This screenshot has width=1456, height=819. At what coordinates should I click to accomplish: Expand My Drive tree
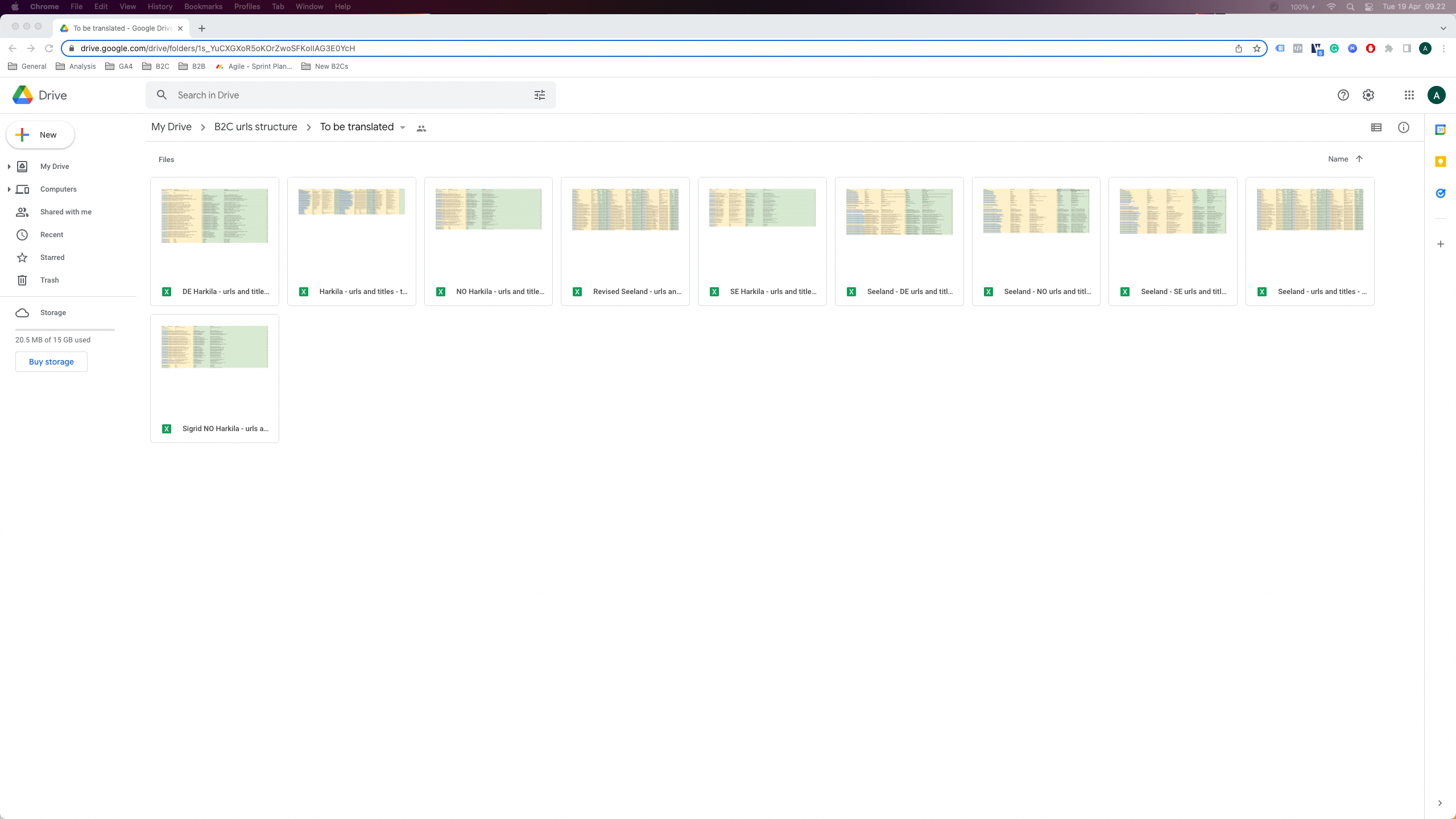9,166
